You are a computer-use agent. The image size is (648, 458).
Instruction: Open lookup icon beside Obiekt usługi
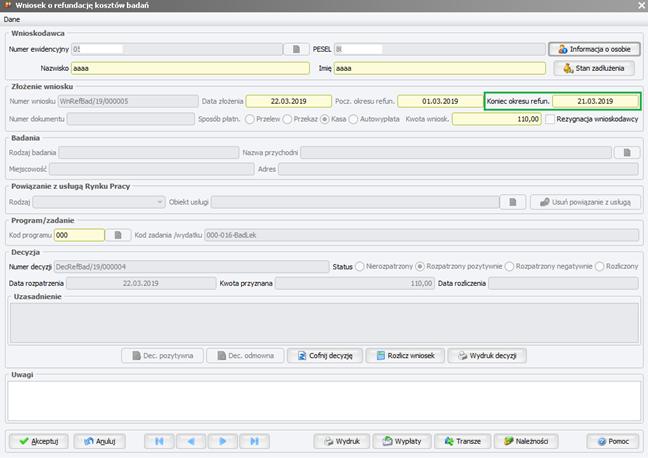[512, 202]
